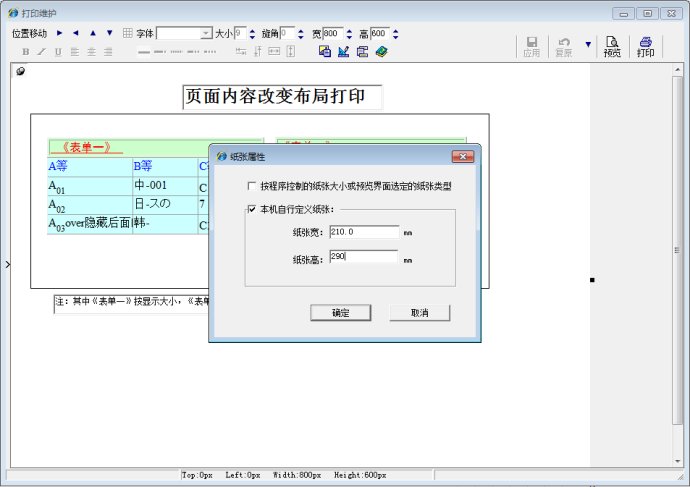Image resolution: width=690 pixels, height=487 pixels.
Task: Click the move-up arrow in 位置移动
Action: point(93,33)
